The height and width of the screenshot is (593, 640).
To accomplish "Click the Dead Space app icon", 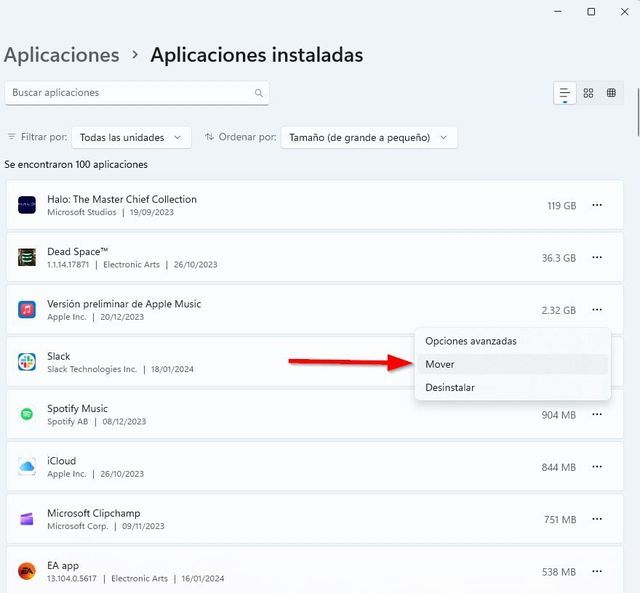I will click(x=27, y=258).
